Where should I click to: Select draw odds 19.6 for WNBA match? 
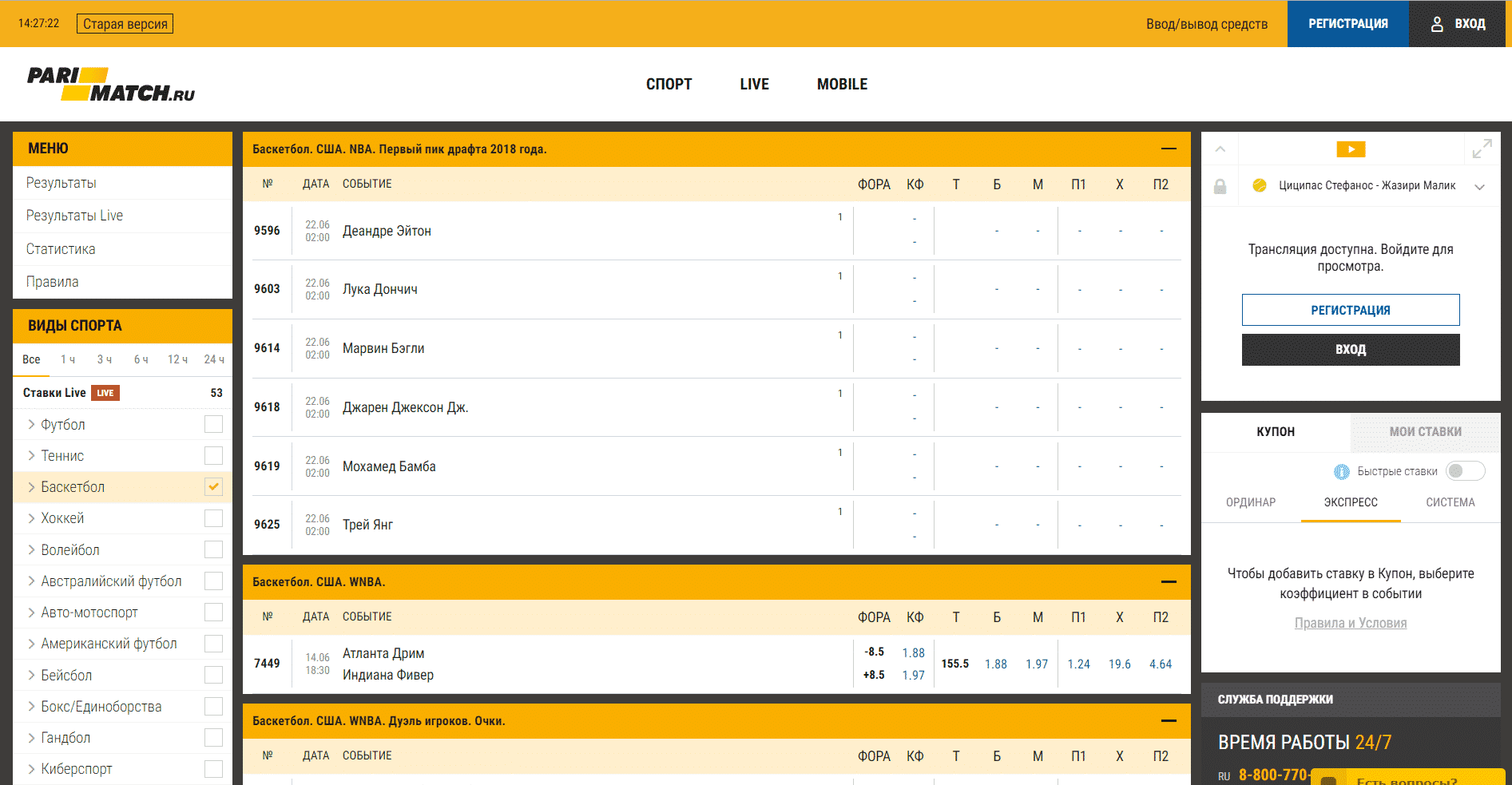tap(1119, 664)
